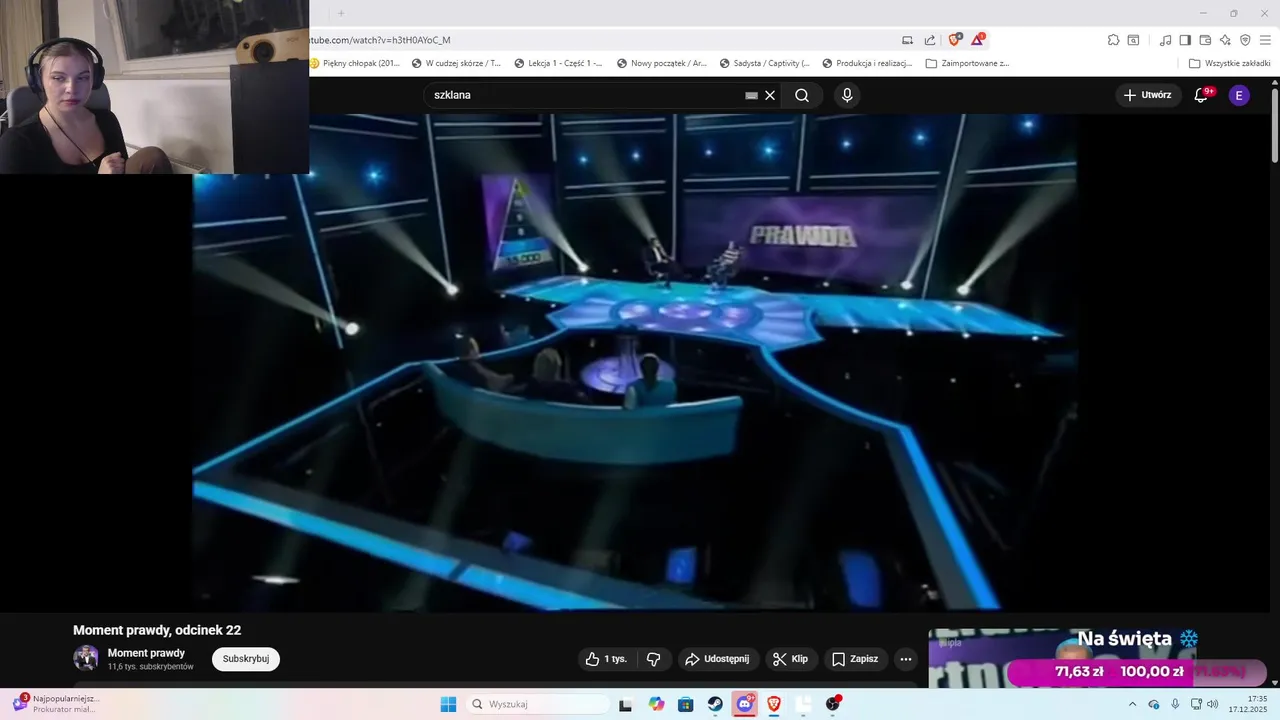Viewport: 1280px width, 720px height.
Task: Open the 'Moment prawdy' channel name link
Action: pos(146,653)
